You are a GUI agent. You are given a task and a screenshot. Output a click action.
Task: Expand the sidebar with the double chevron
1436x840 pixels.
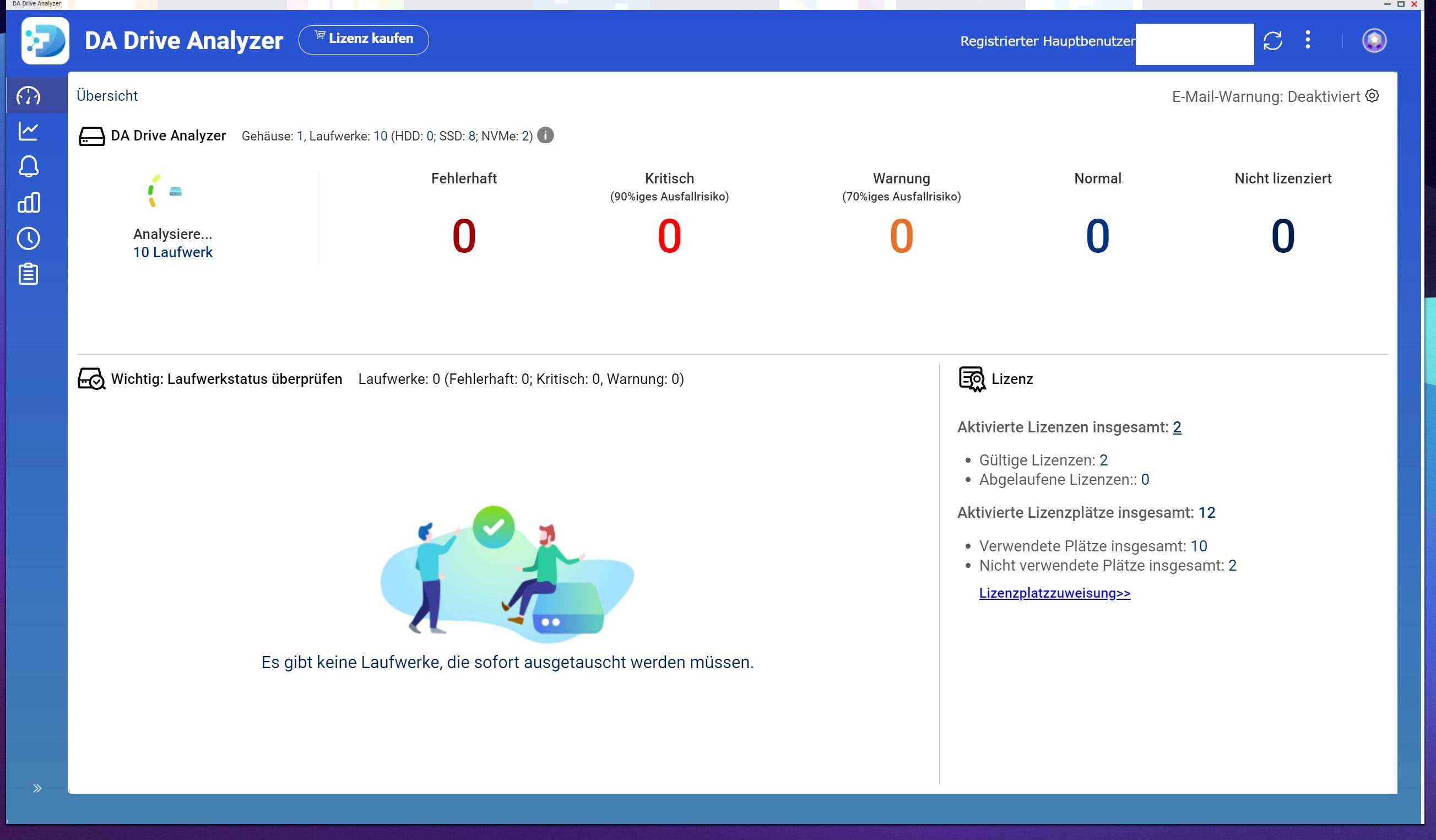[x=37, y=788]
